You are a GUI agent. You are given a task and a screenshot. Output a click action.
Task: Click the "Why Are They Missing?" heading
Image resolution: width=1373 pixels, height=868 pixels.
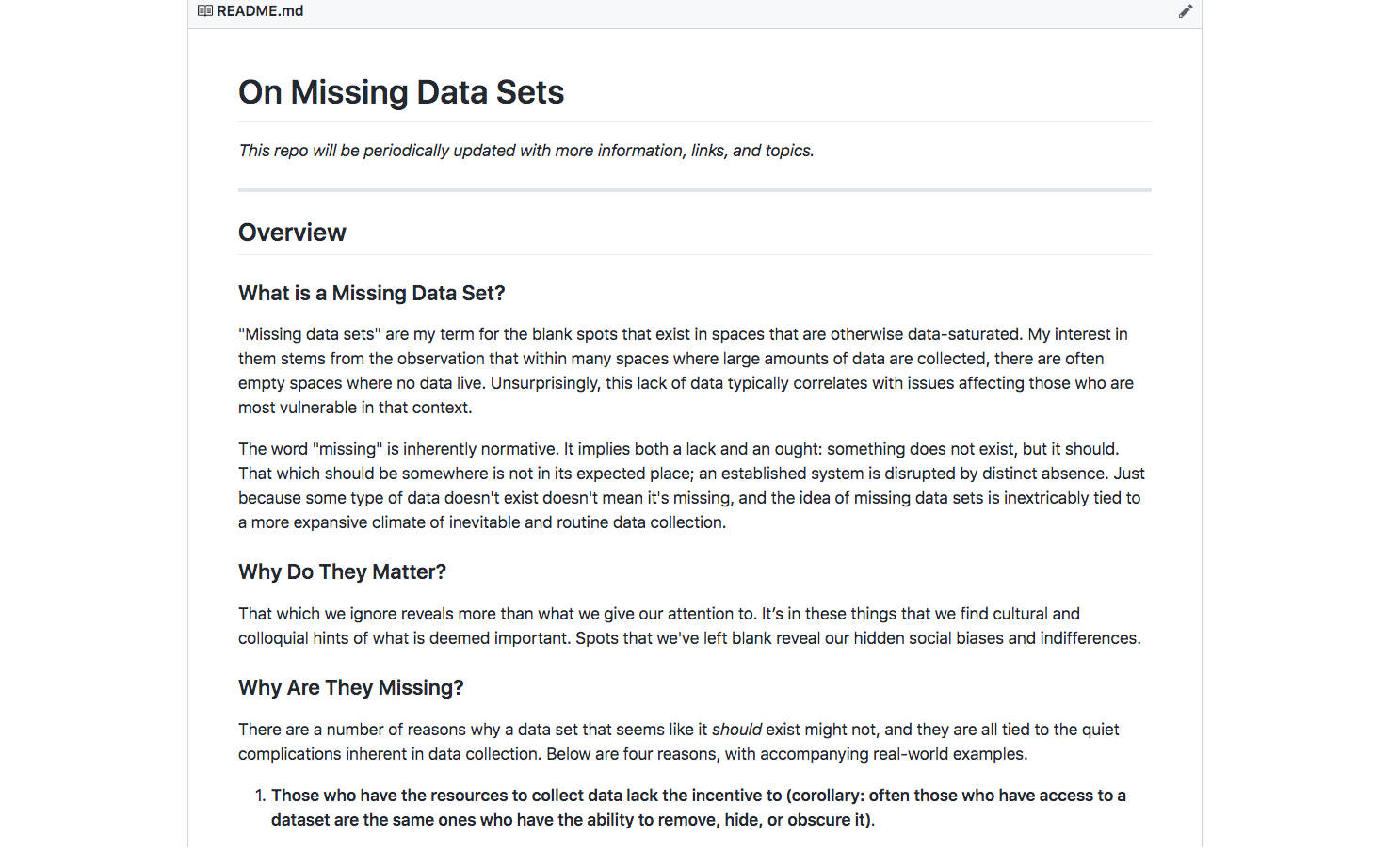[351, 688]
